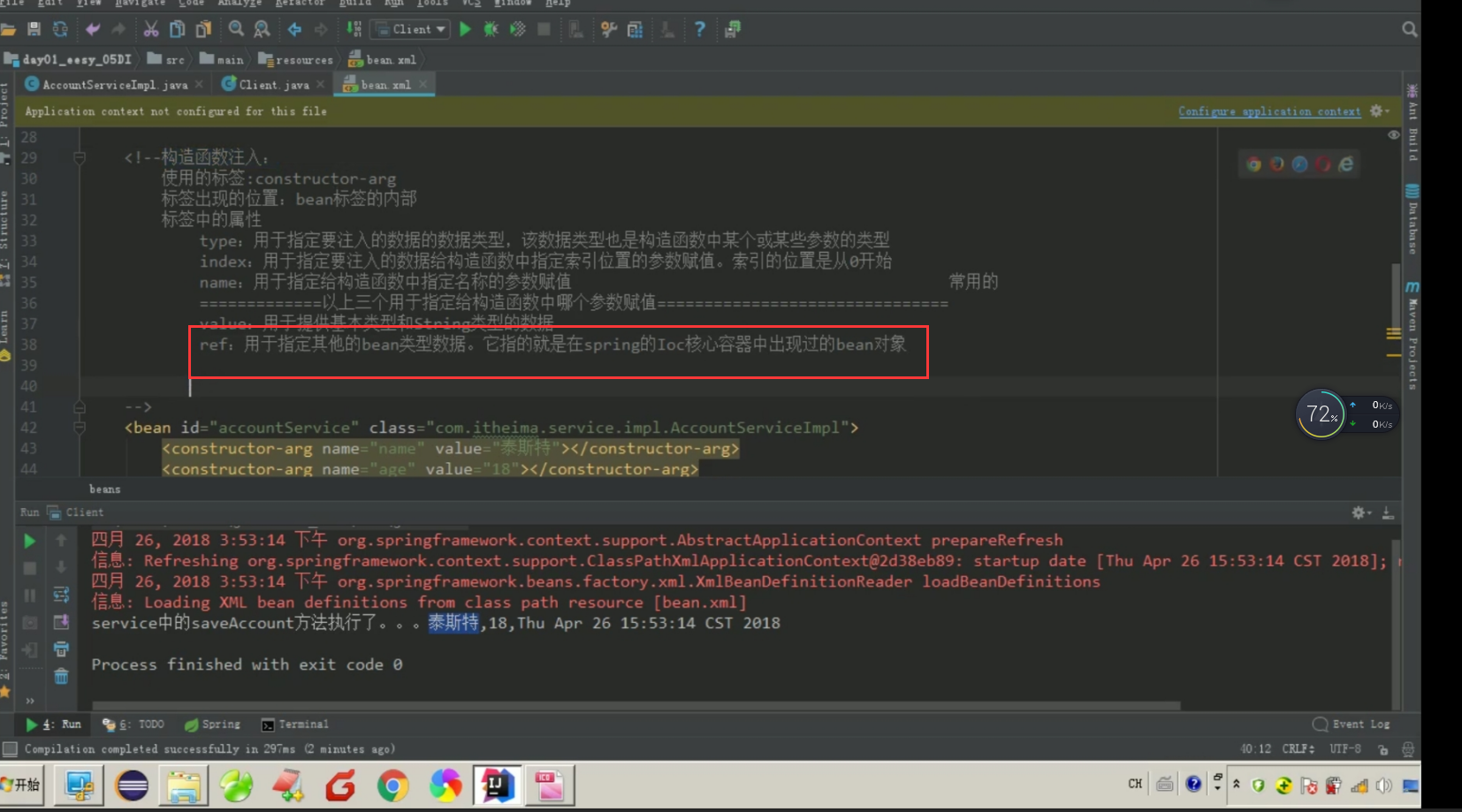This screenshot has height=812, width=1462.
Task: Open the Database side panel
Action: click(1412, 219)
